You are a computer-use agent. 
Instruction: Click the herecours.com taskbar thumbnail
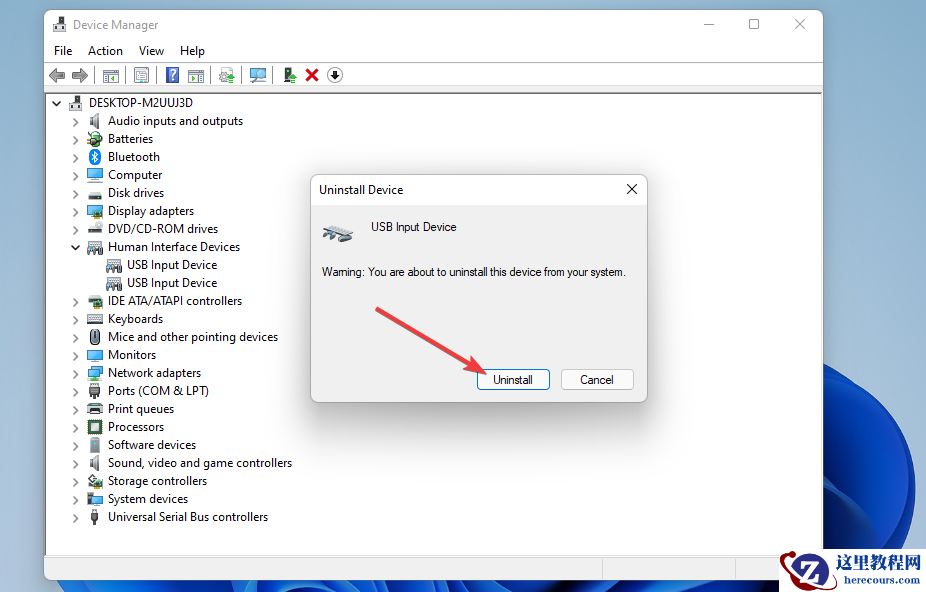click(x=862, y=569)
